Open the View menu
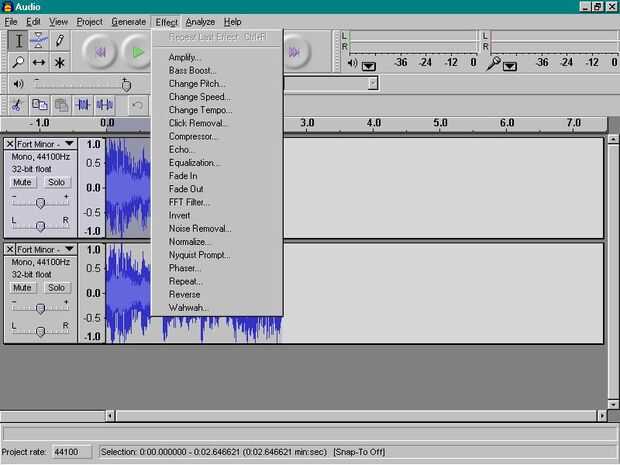Screen dimensions: 620x465 tap(58, 22)
